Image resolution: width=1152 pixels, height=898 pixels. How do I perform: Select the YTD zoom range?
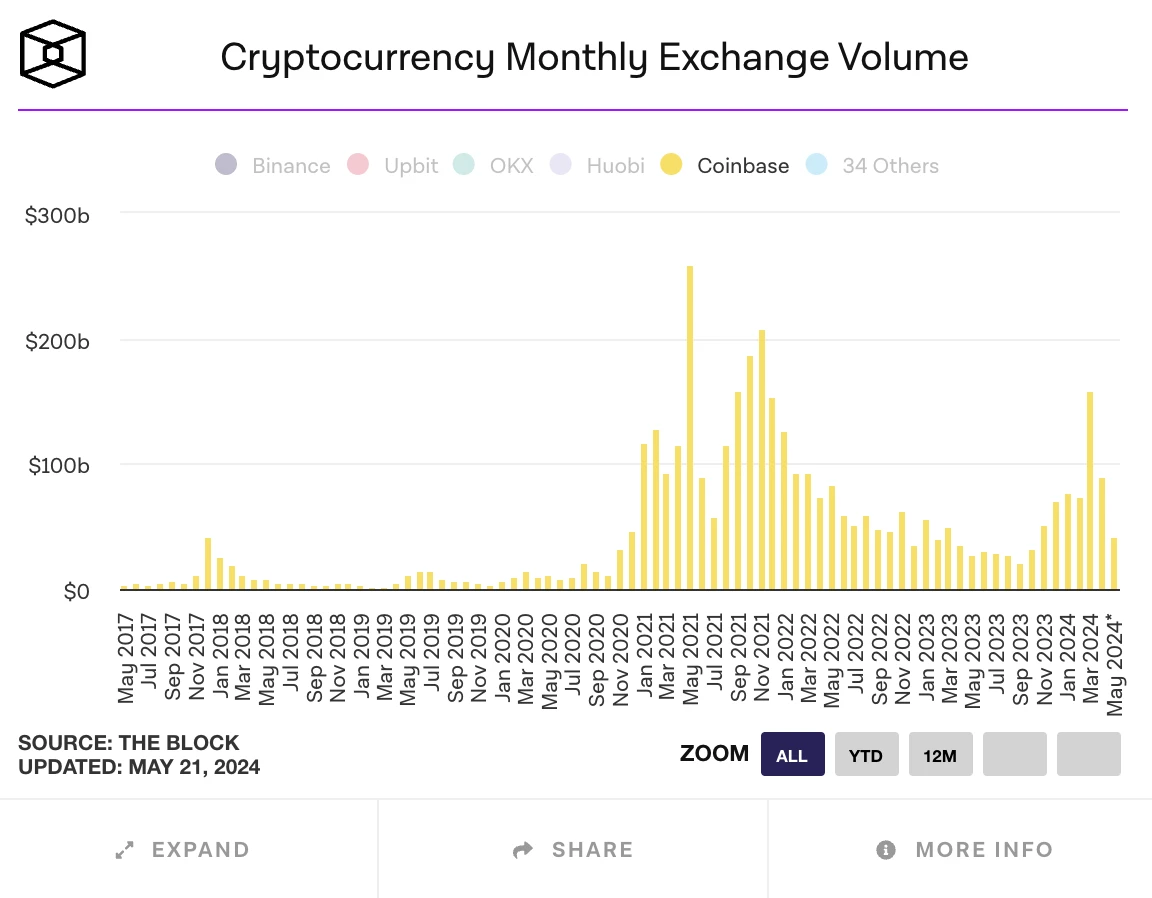pos(866,754)
